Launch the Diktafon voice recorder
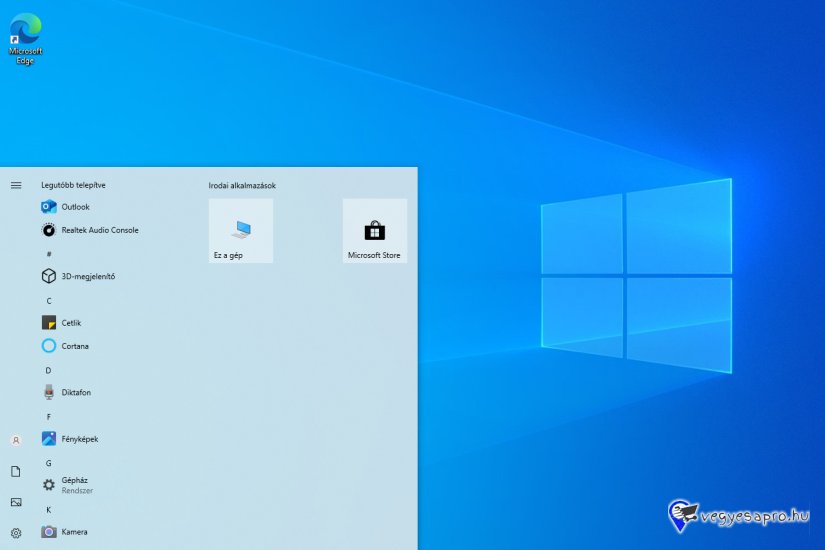Image resolution: width=825 pixels, height=550 pixels. tap(75, 392)
